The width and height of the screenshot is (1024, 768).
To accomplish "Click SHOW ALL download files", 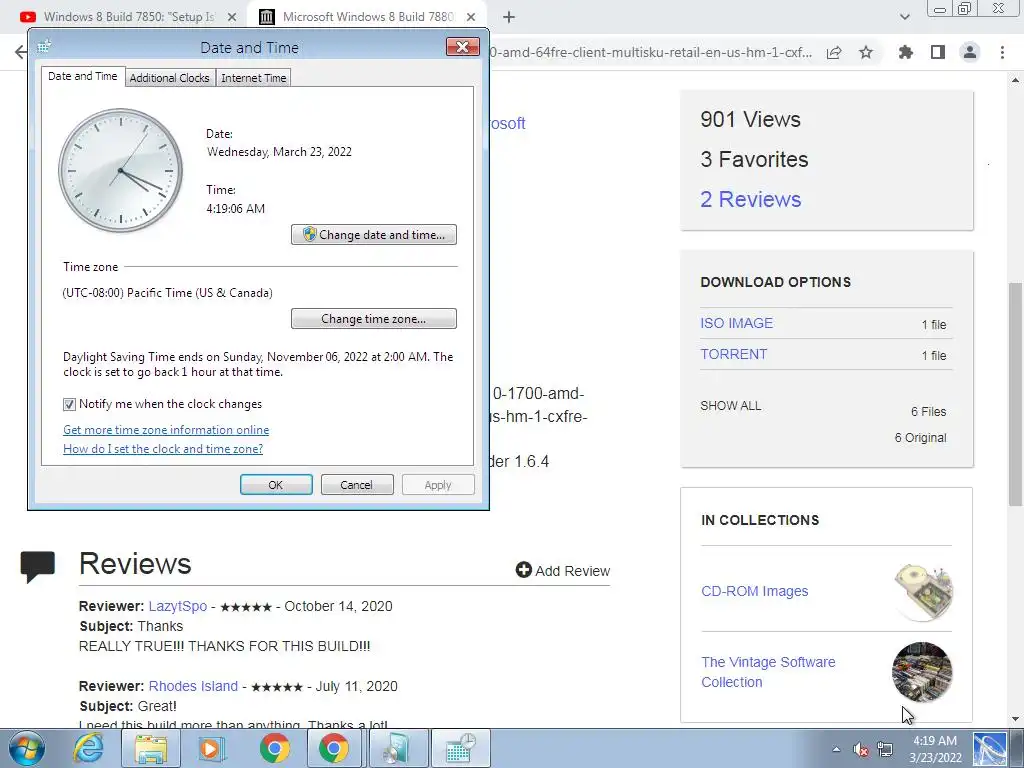I will click(x=731, y=406).
